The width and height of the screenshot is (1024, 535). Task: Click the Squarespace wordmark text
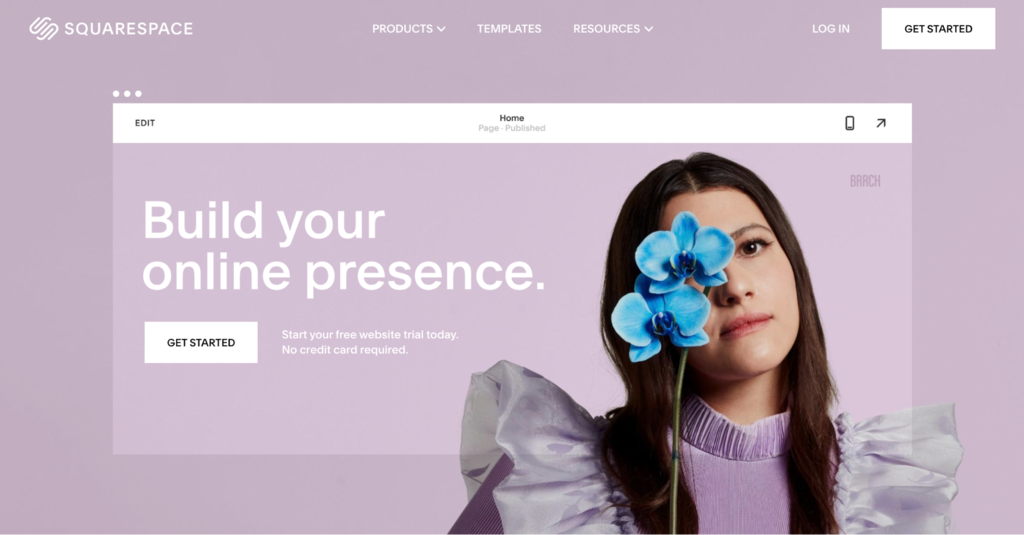click(x=129, y=29)
